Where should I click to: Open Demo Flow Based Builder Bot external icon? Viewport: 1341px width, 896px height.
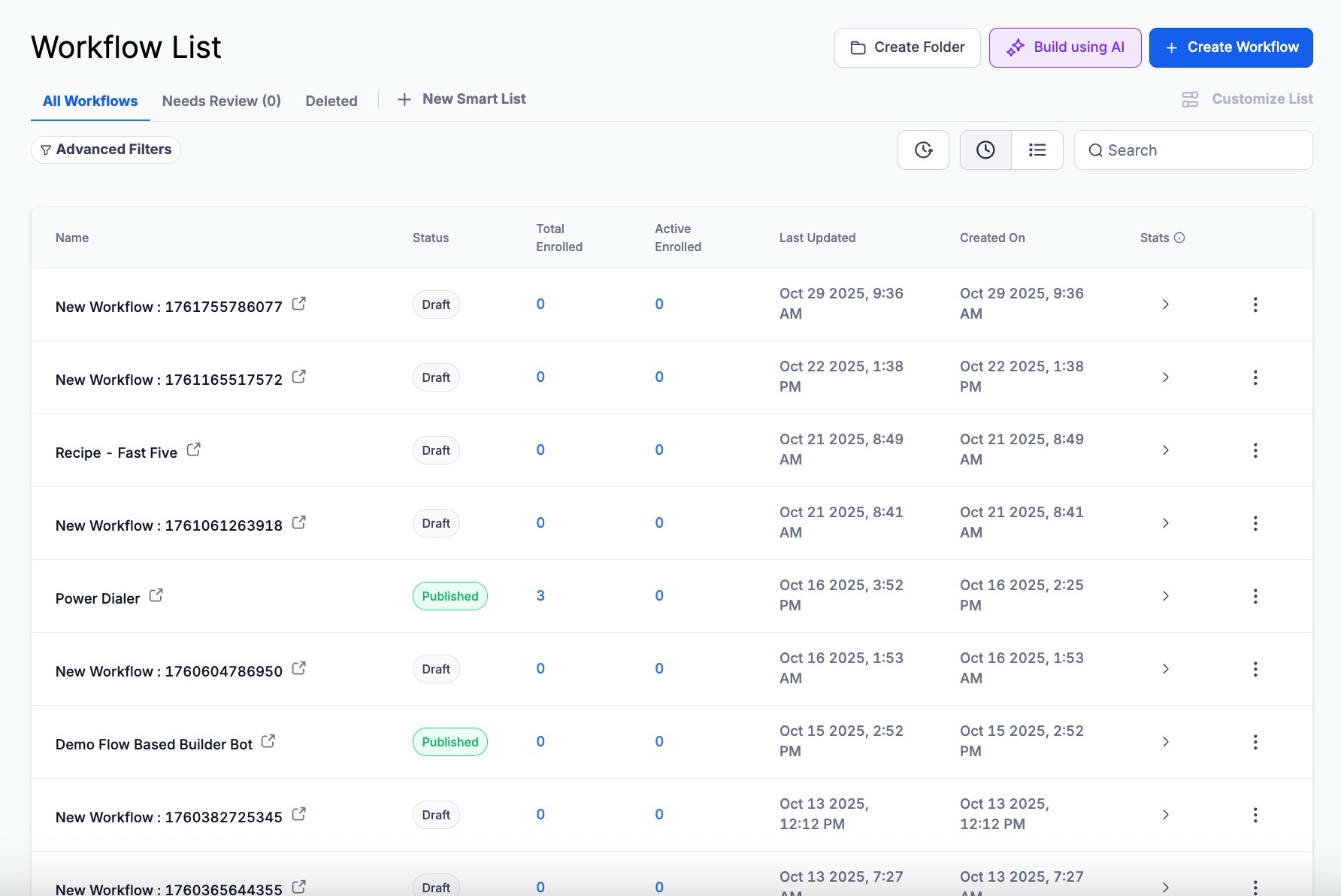coord(268,741)
